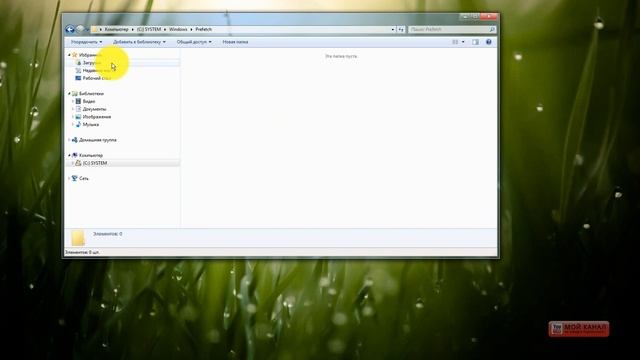Open the Изображения library icon
Image resolution: width=640 pixels, height=360 pixels.
[78, 117]
